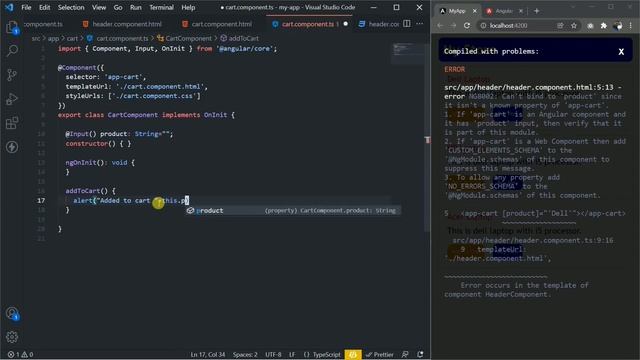Click errors and warnings status indicator
This screenshot has height=360, width=640.
(20, 355)
